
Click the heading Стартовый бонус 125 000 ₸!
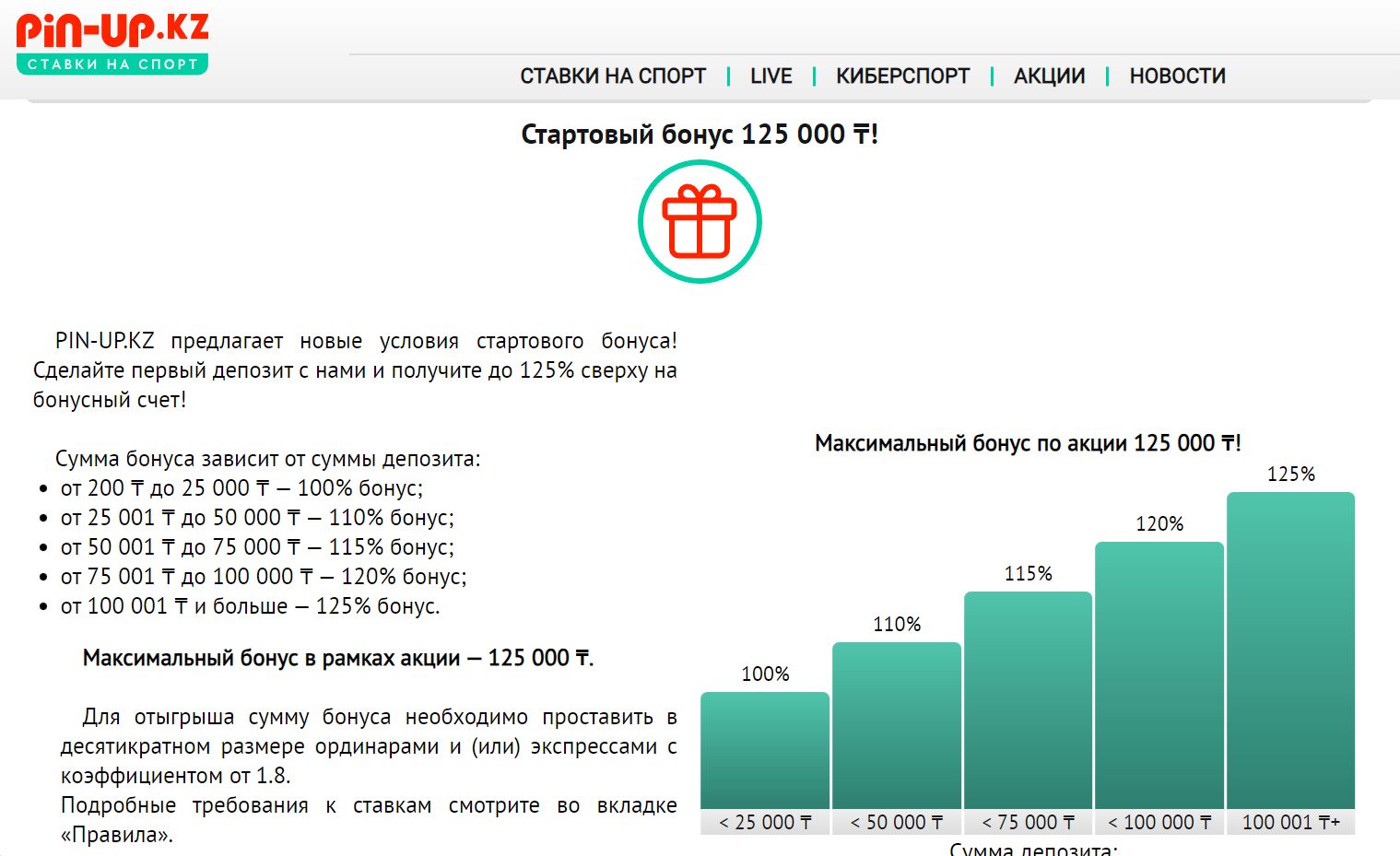[700, 135]
